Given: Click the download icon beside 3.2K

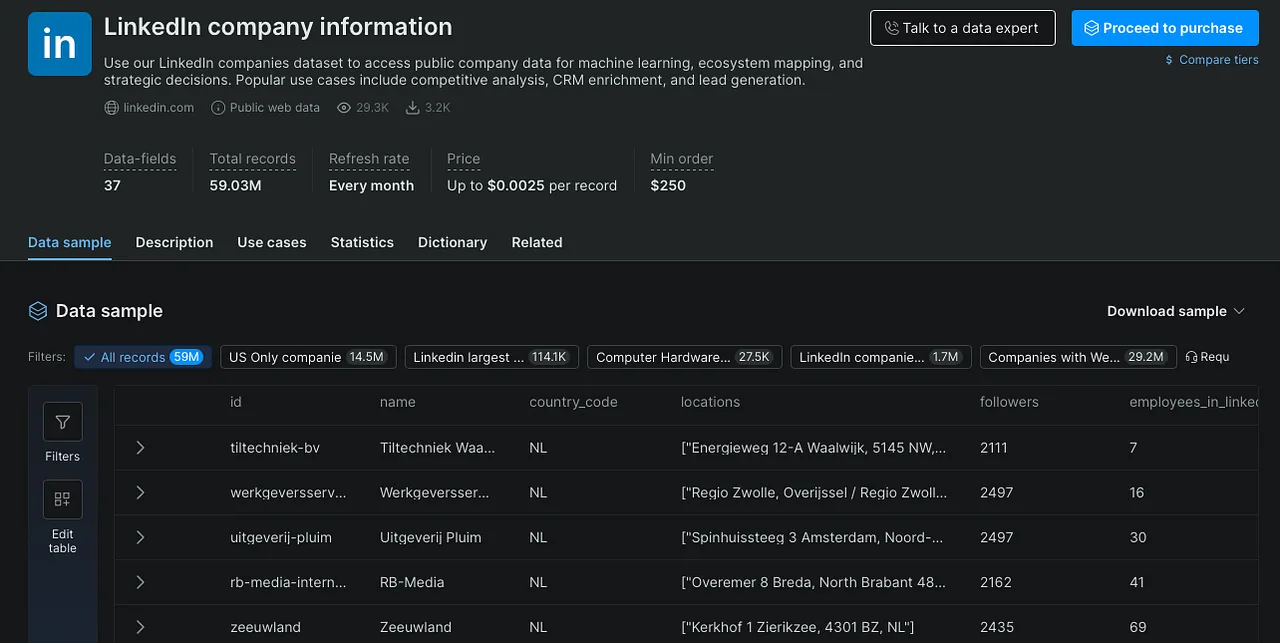Looking at the screenshot, I should click(412, 108).
